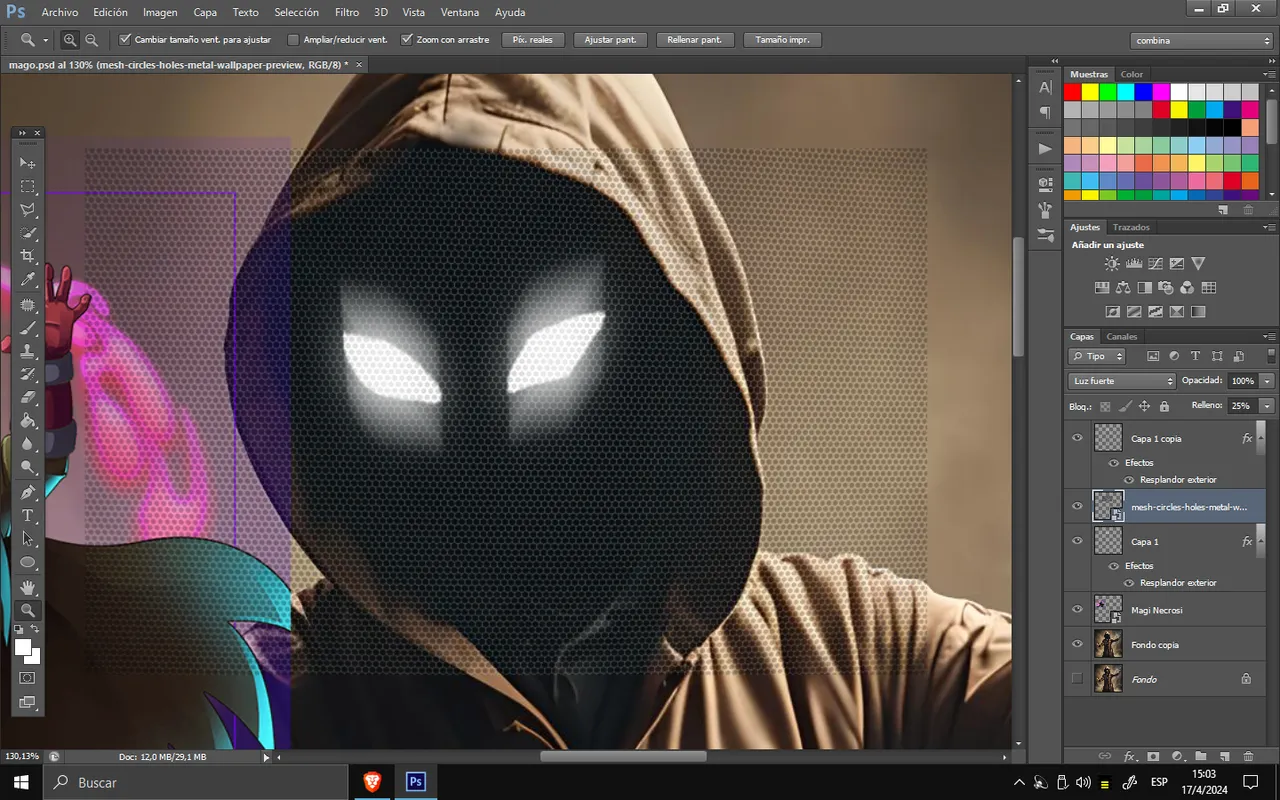Open the Filtro menu

(x=347, y=13)
